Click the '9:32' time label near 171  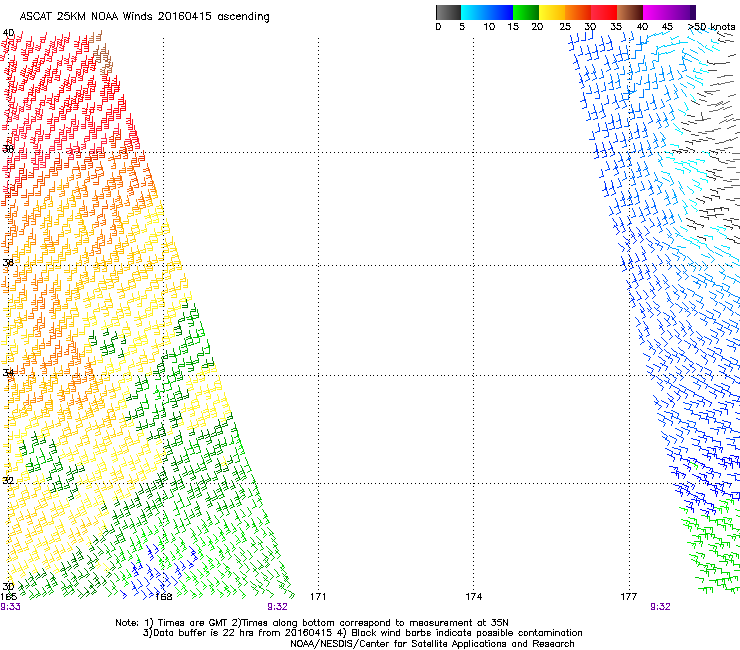click(277, 607)
